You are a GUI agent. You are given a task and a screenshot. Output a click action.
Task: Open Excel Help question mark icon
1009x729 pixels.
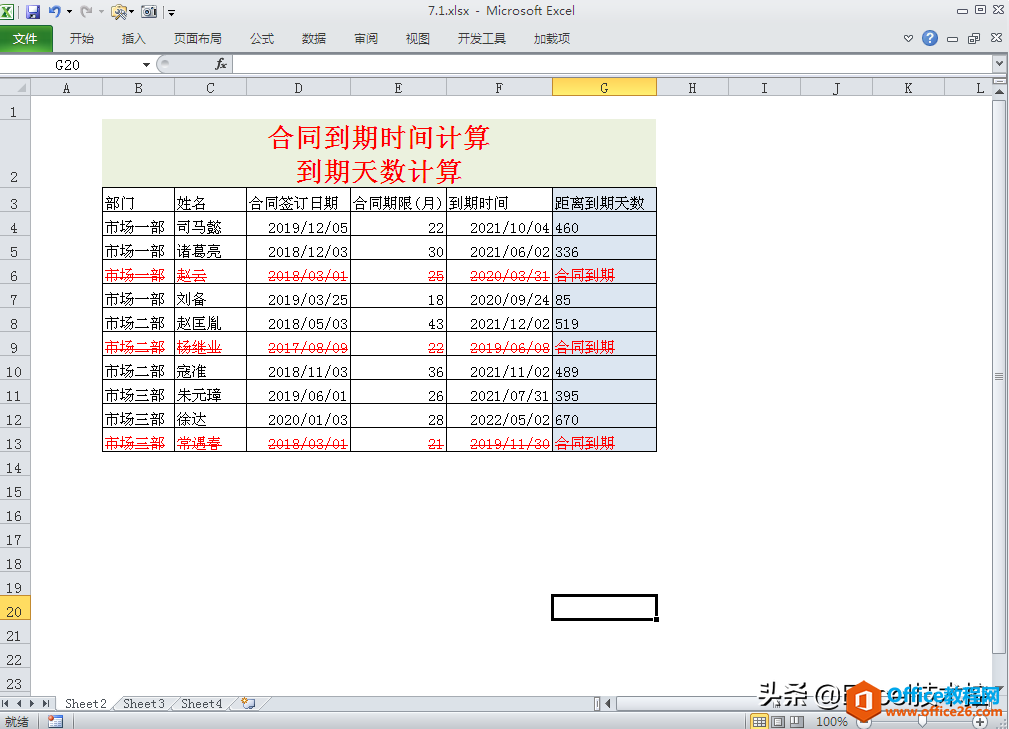[929, 38]
